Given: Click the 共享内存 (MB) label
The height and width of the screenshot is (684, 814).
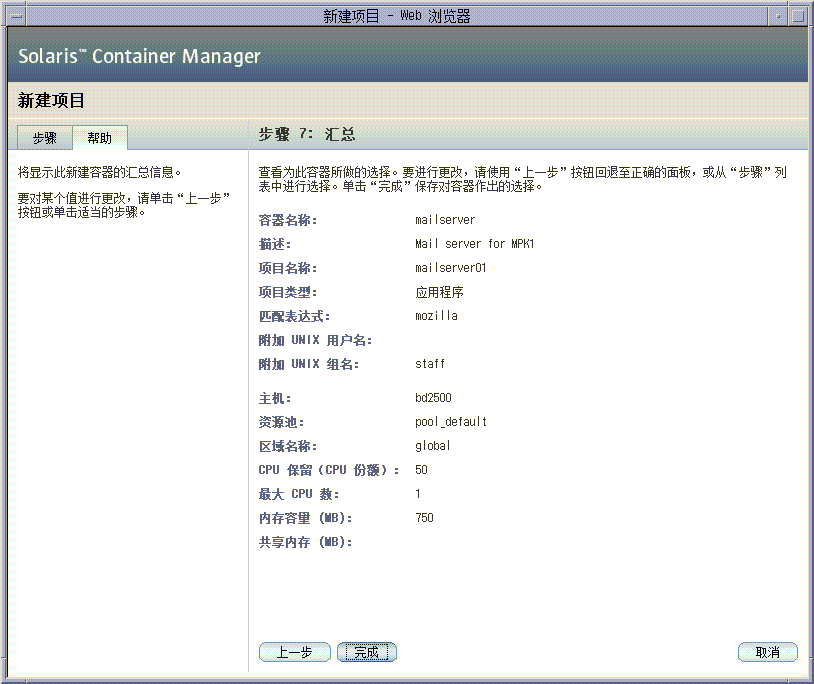Looking at the screenshot, I should point(306,542).
